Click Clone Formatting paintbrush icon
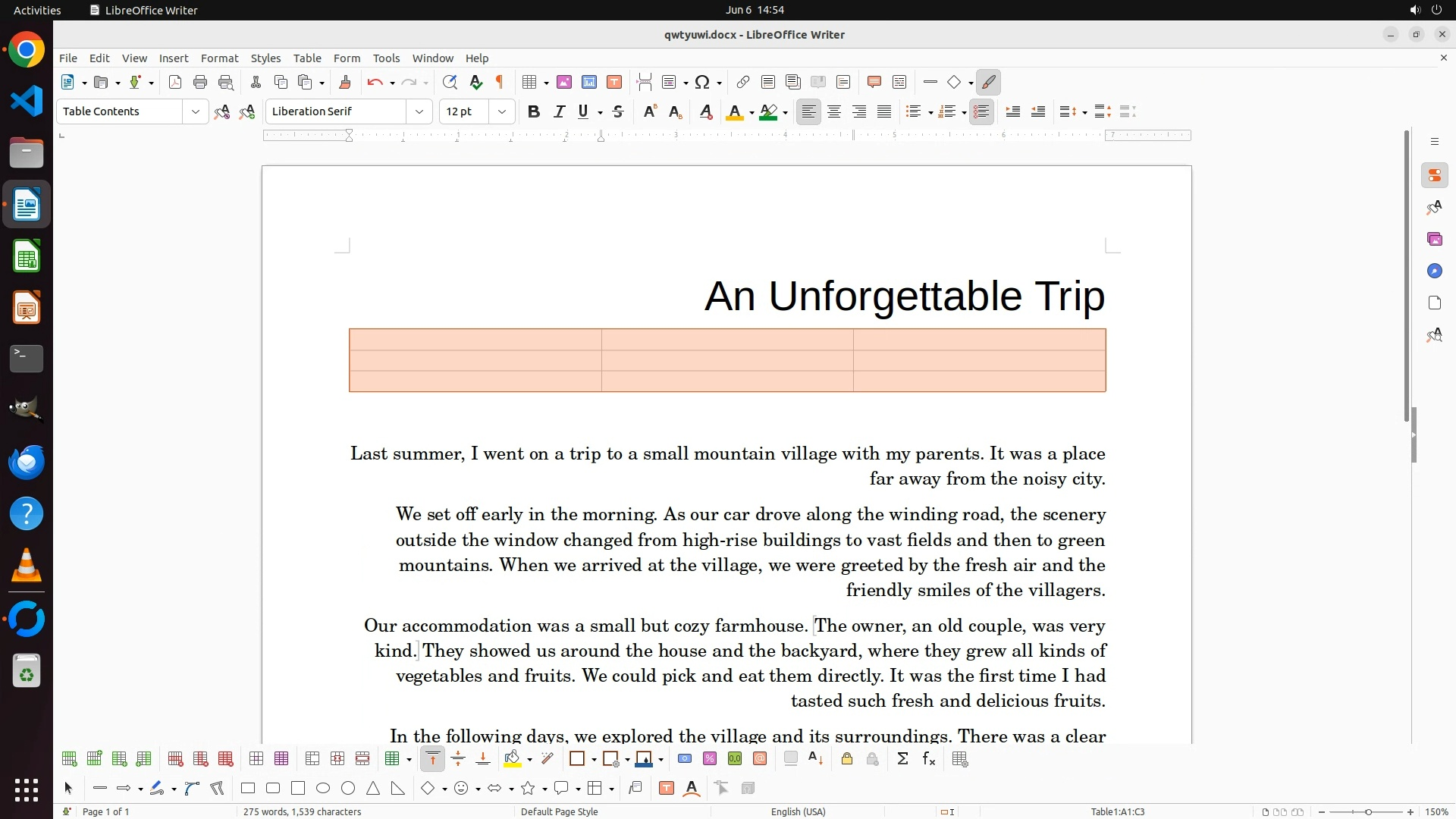This screenshot has width=1456, height=819. [x=345, y=83]
